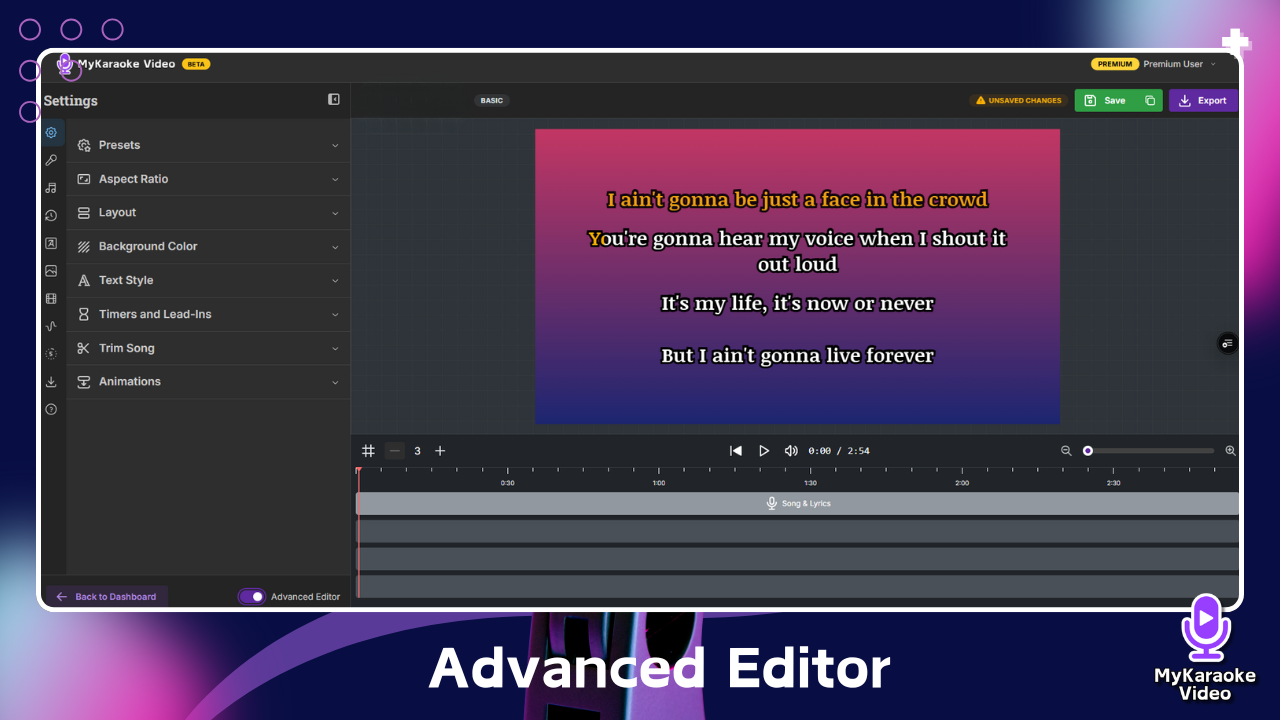Open the film strip tab in sidebar

click(x=51, y=298)
